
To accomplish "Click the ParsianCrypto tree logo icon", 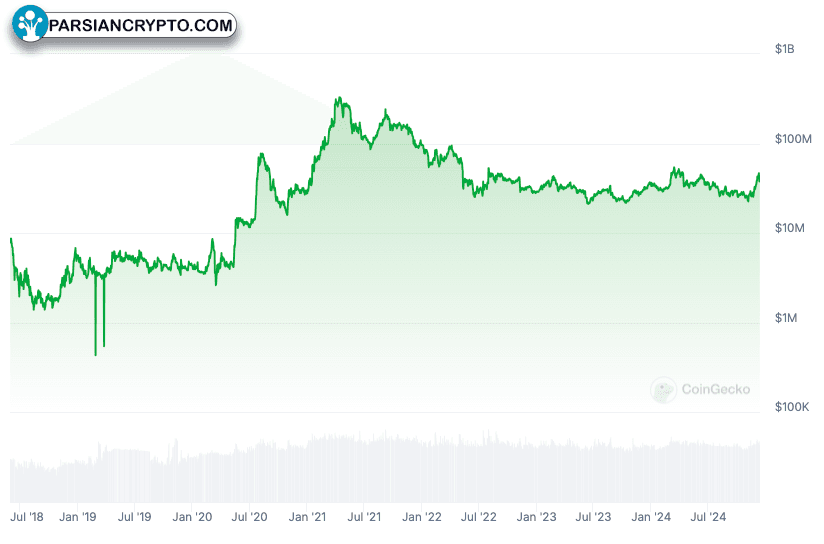I will click(29, 24).
